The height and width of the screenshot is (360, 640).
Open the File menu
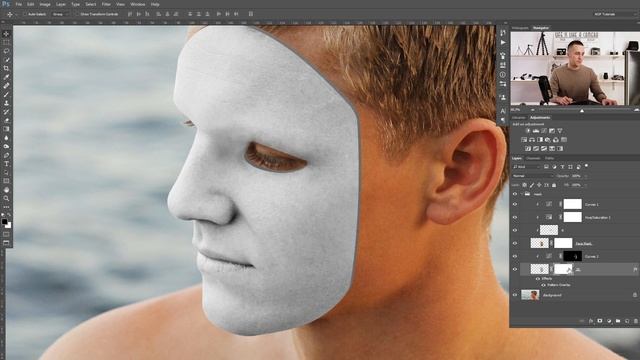[18, 4]
